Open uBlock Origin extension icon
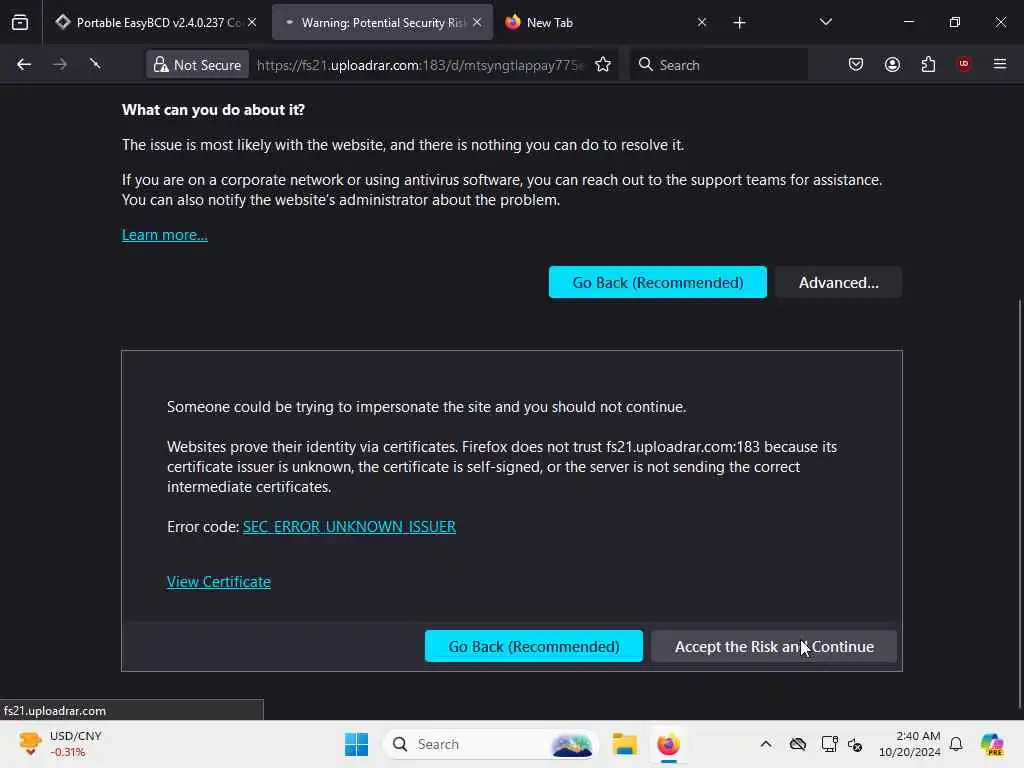Viewport: 1024px width, 768px height. point(964,64)
